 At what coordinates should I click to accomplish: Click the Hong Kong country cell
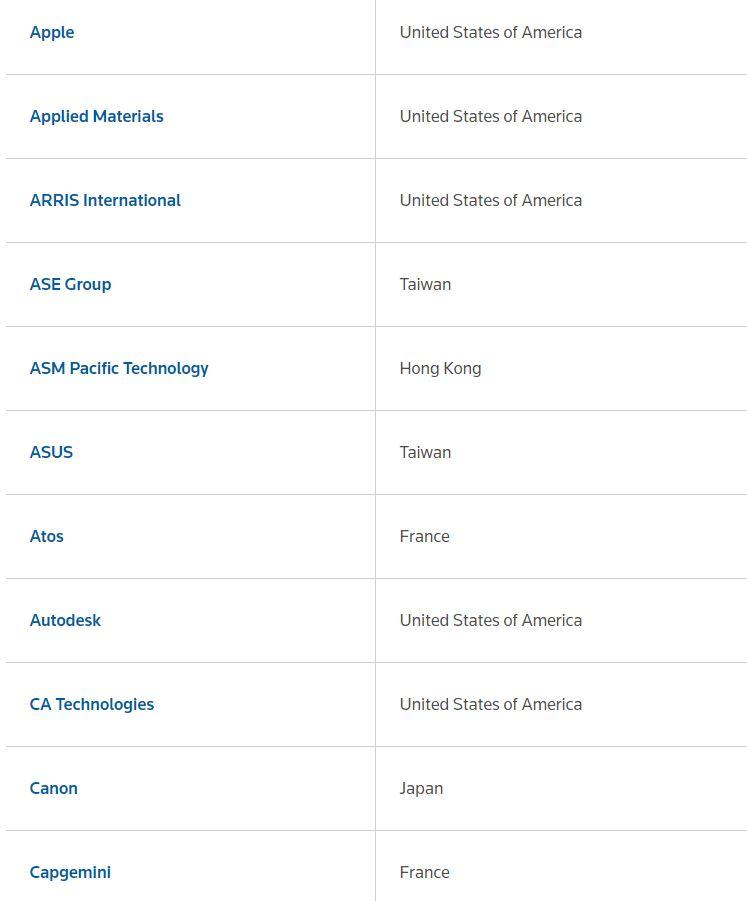point(440,368)
